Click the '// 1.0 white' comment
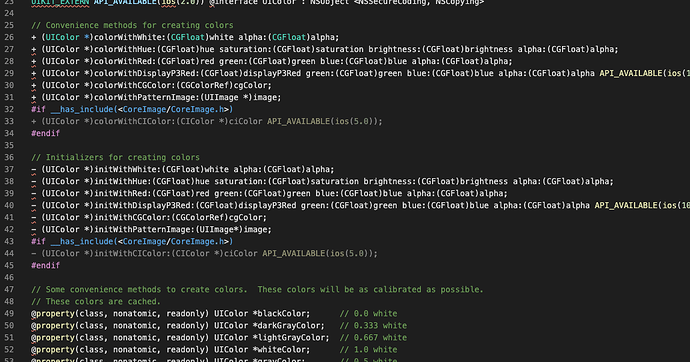 tap(368, 350)
